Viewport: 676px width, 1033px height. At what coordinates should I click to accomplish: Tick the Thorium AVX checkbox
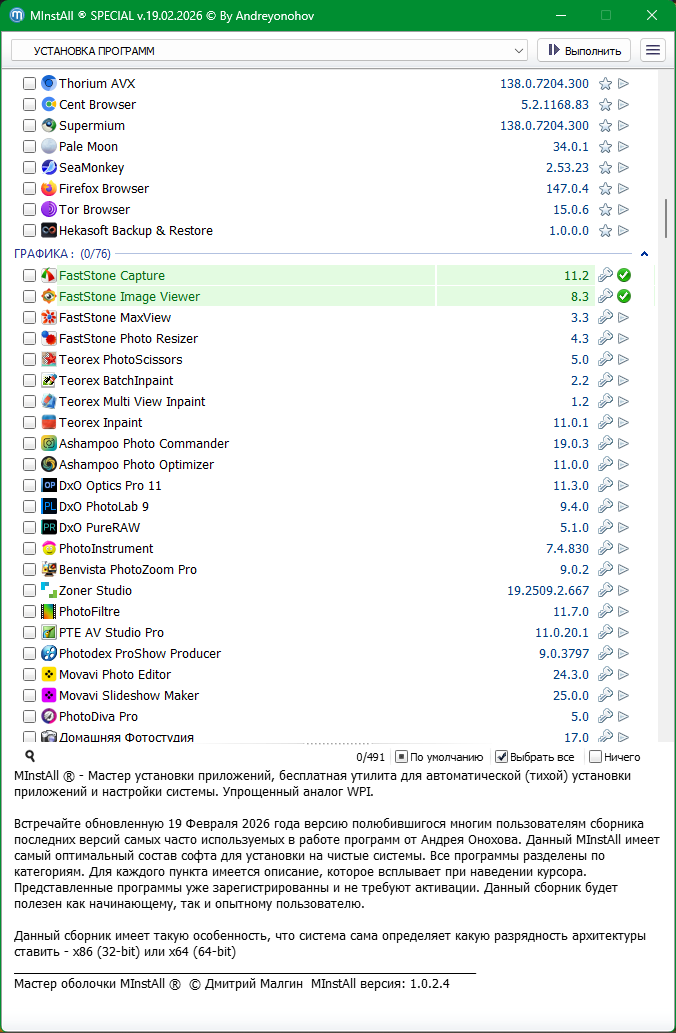tap(29, 84)
